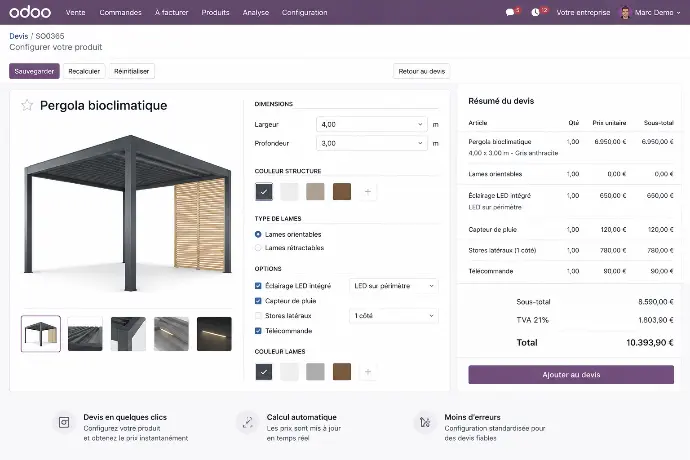Viewport: 690px width, 460px height.
Task: Open the Vente menu
Action: [x=75, y=12]
